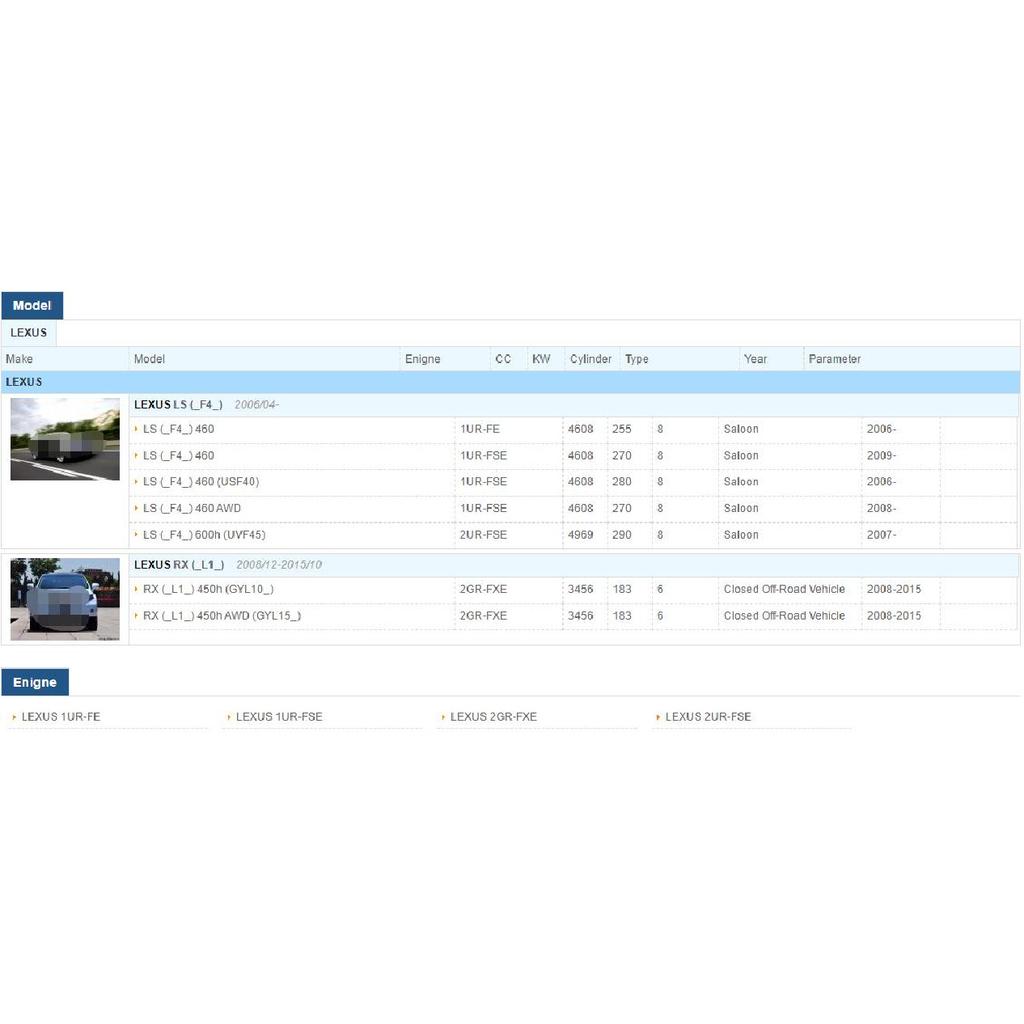Click the 2009- year value
Viewport: 1024px width, 1024px height.
pyautogui.click(x=882, y=456)
